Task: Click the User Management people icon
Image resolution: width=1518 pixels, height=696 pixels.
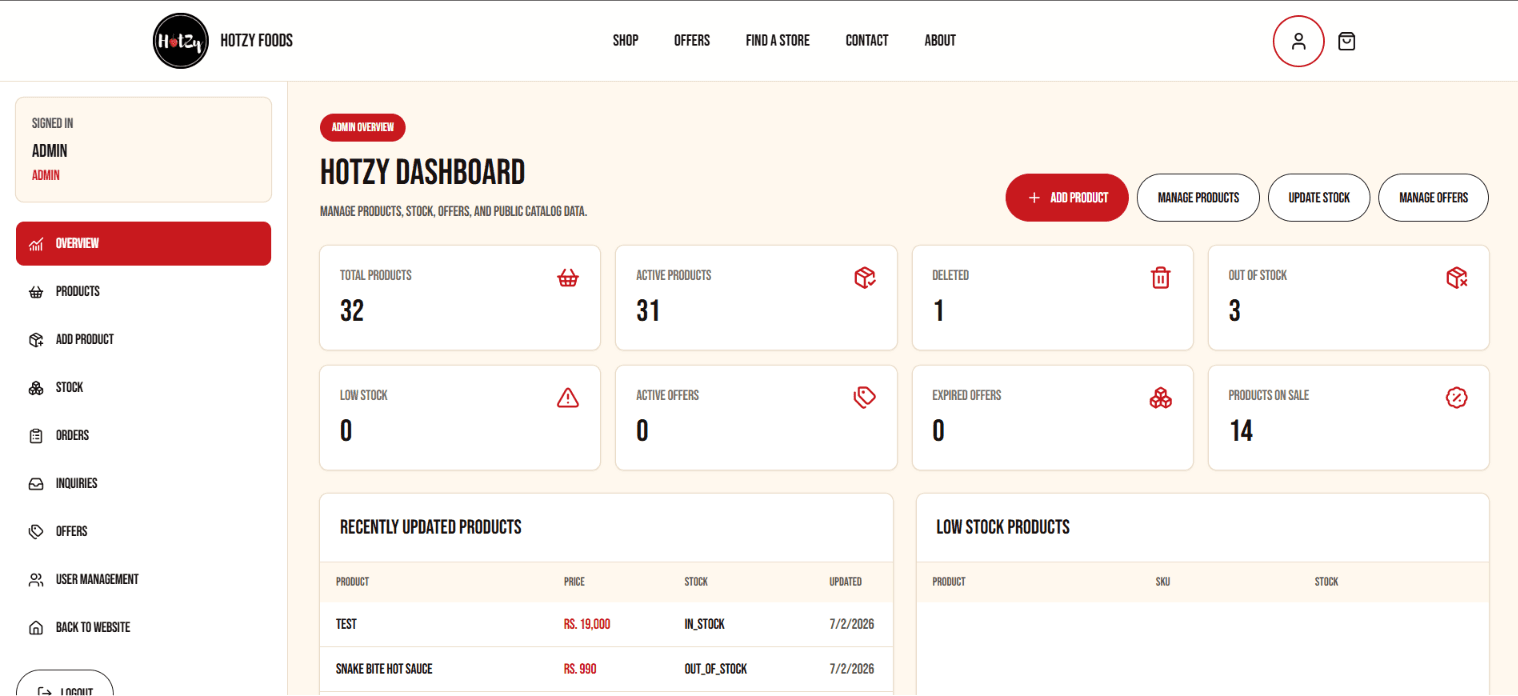Action: point(36,580)
